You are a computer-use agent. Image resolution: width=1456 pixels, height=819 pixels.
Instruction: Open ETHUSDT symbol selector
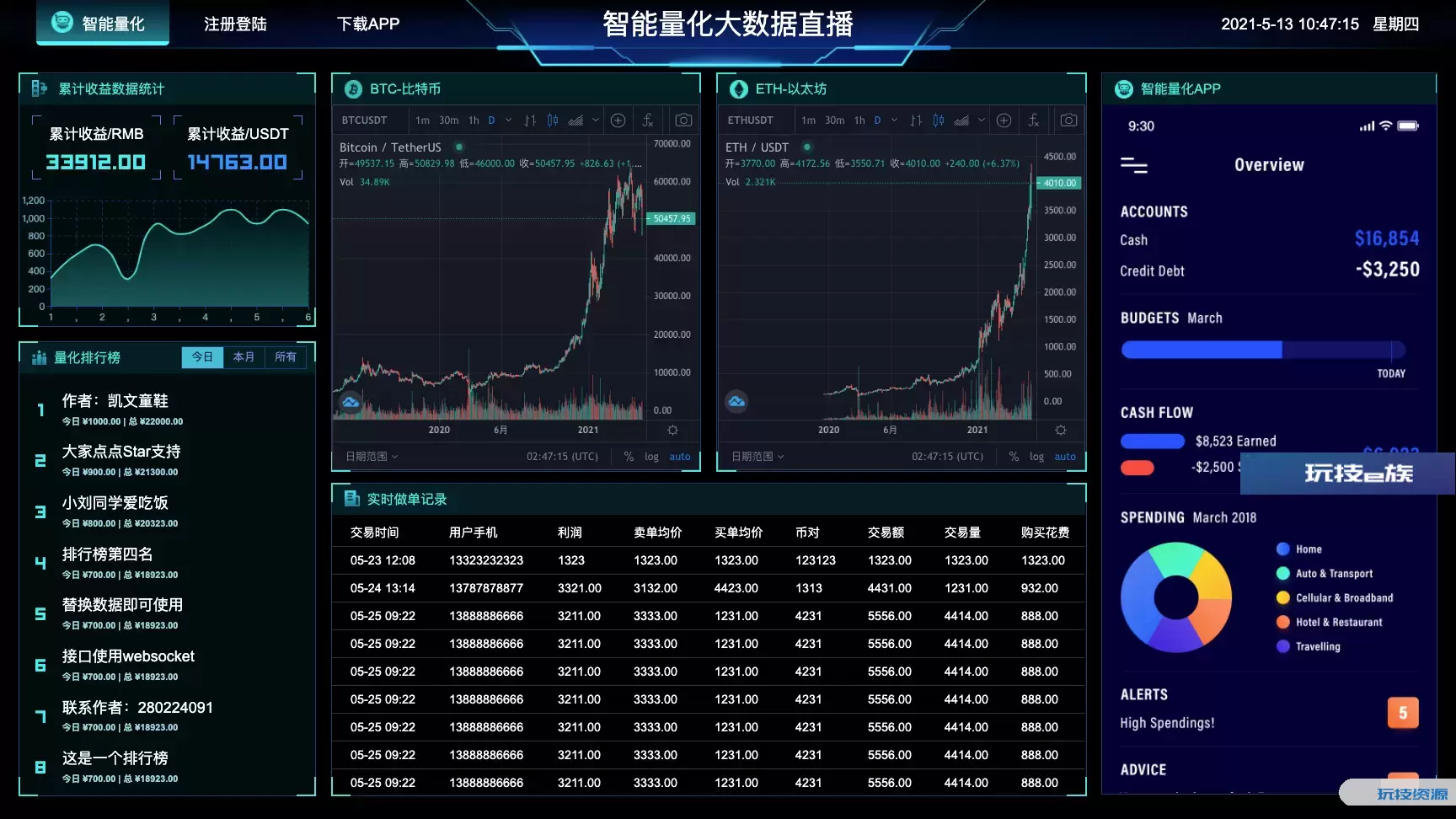[x=750, y=120]
